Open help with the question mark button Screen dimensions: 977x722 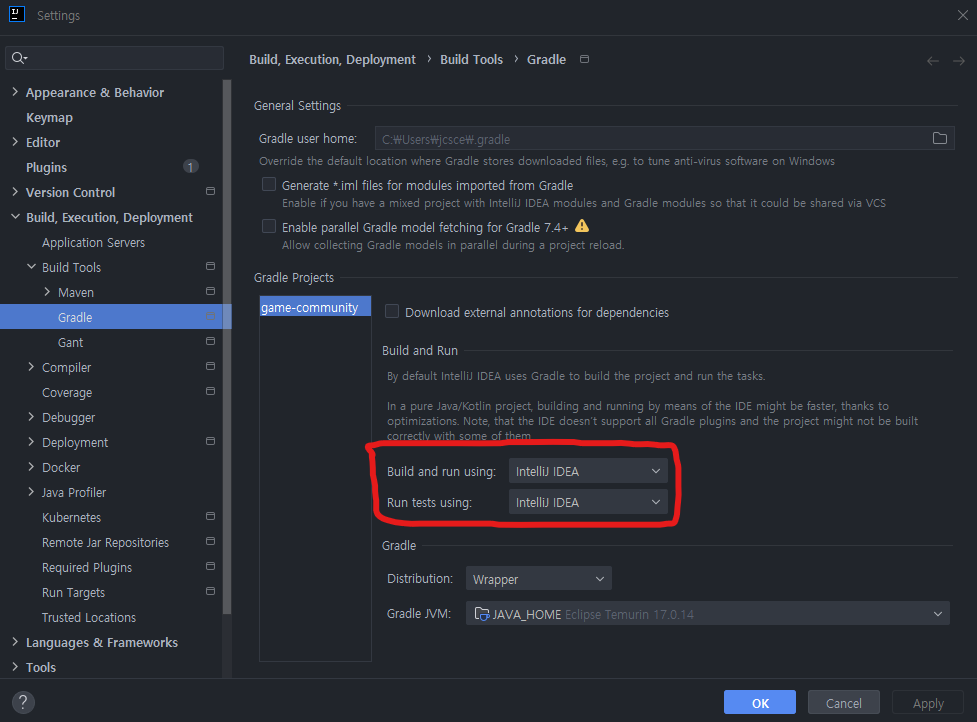23,702
